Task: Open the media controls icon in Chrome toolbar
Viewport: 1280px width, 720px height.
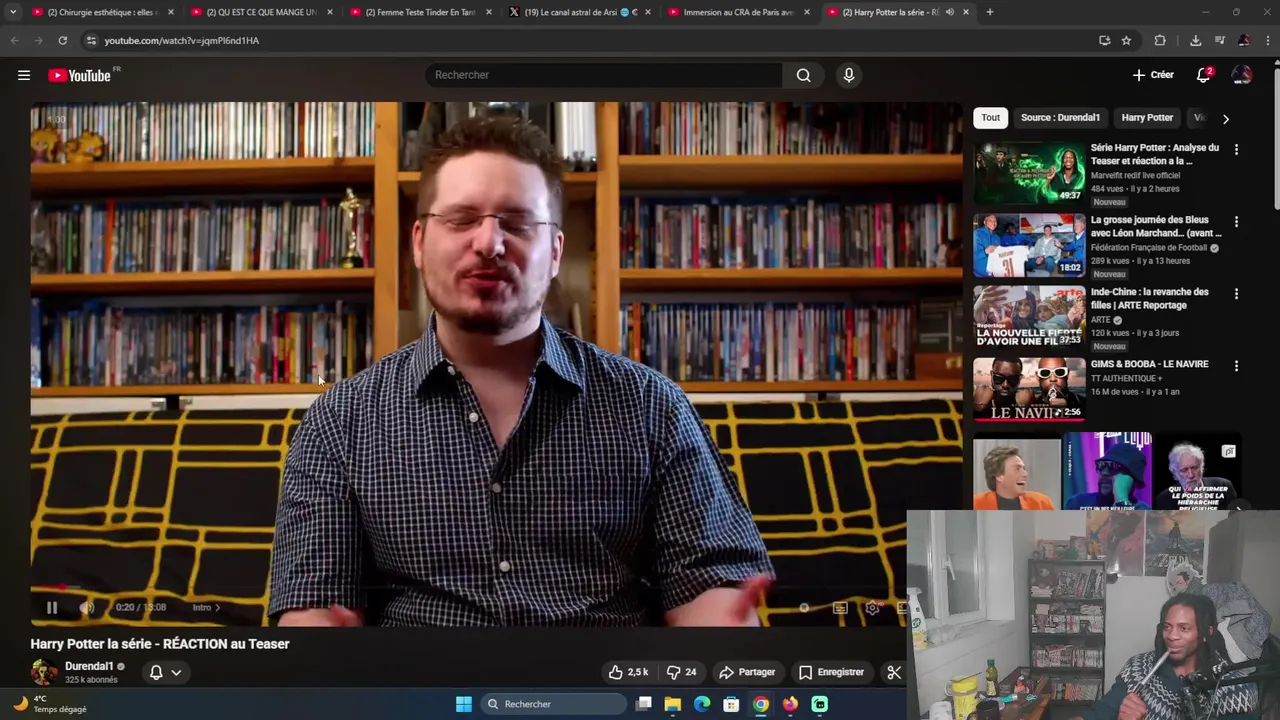Action: (x=1220, y=40)
